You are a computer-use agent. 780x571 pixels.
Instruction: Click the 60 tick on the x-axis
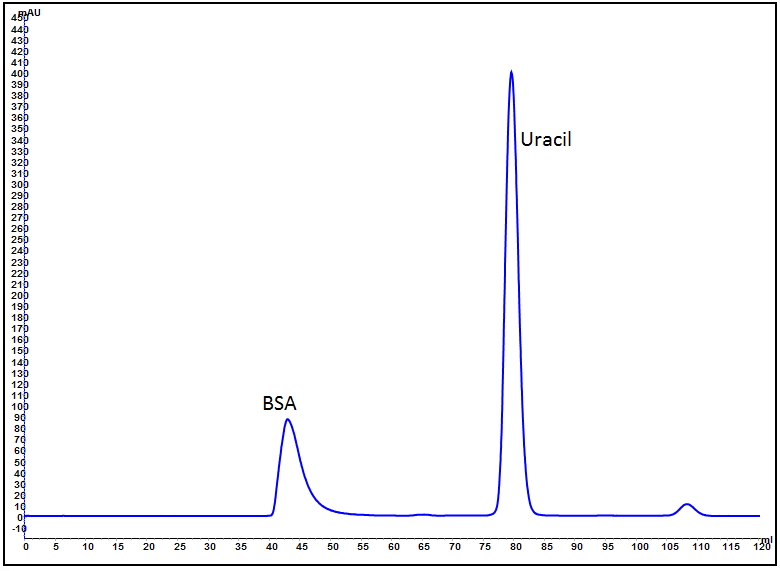(x=393, y=547)
